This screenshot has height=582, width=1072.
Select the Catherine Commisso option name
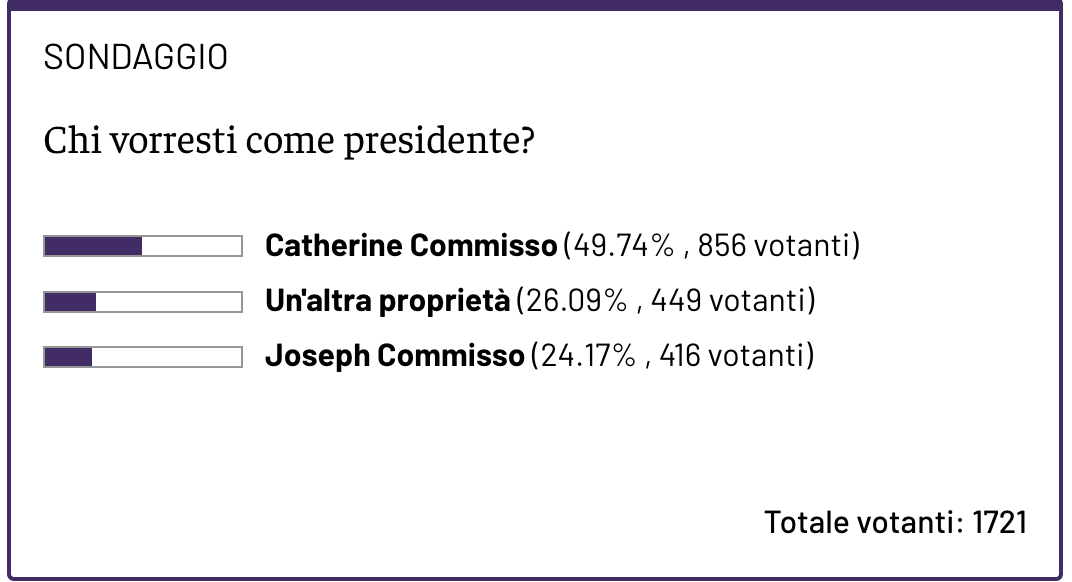(410, 246)
